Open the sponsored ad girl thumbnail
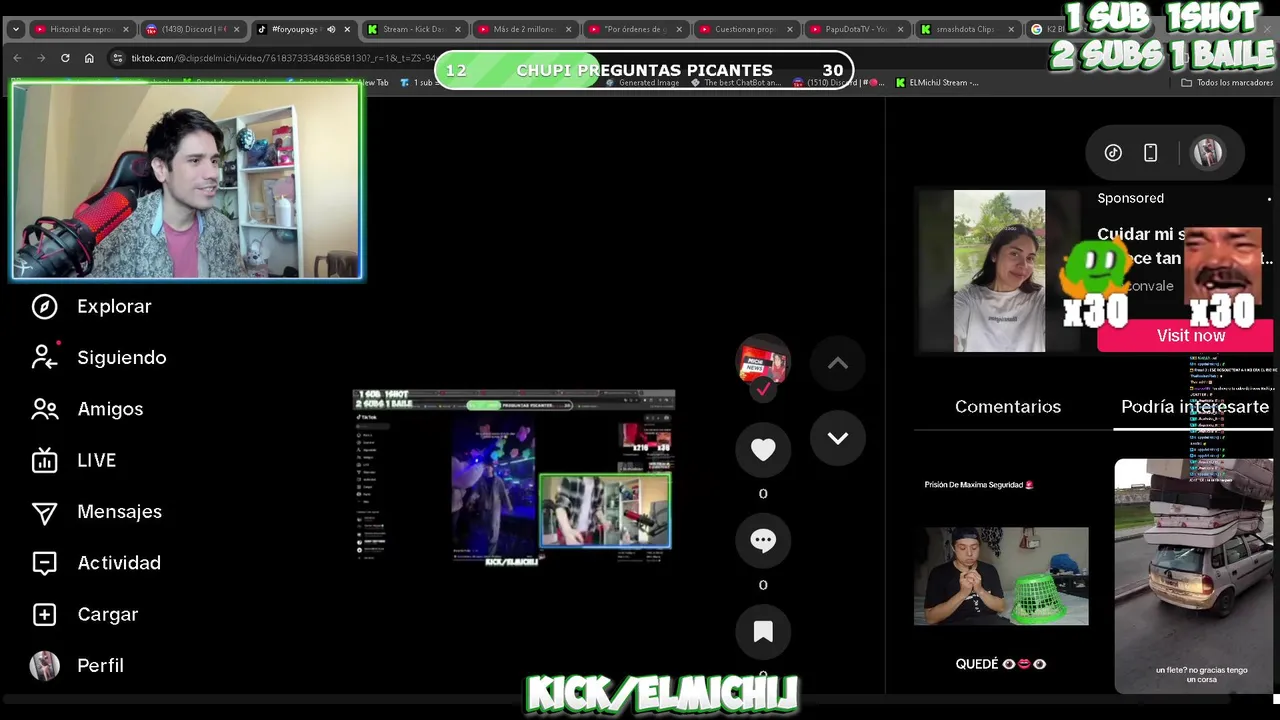This screenshot has width=1280, height=720. [x=999, y=271]
